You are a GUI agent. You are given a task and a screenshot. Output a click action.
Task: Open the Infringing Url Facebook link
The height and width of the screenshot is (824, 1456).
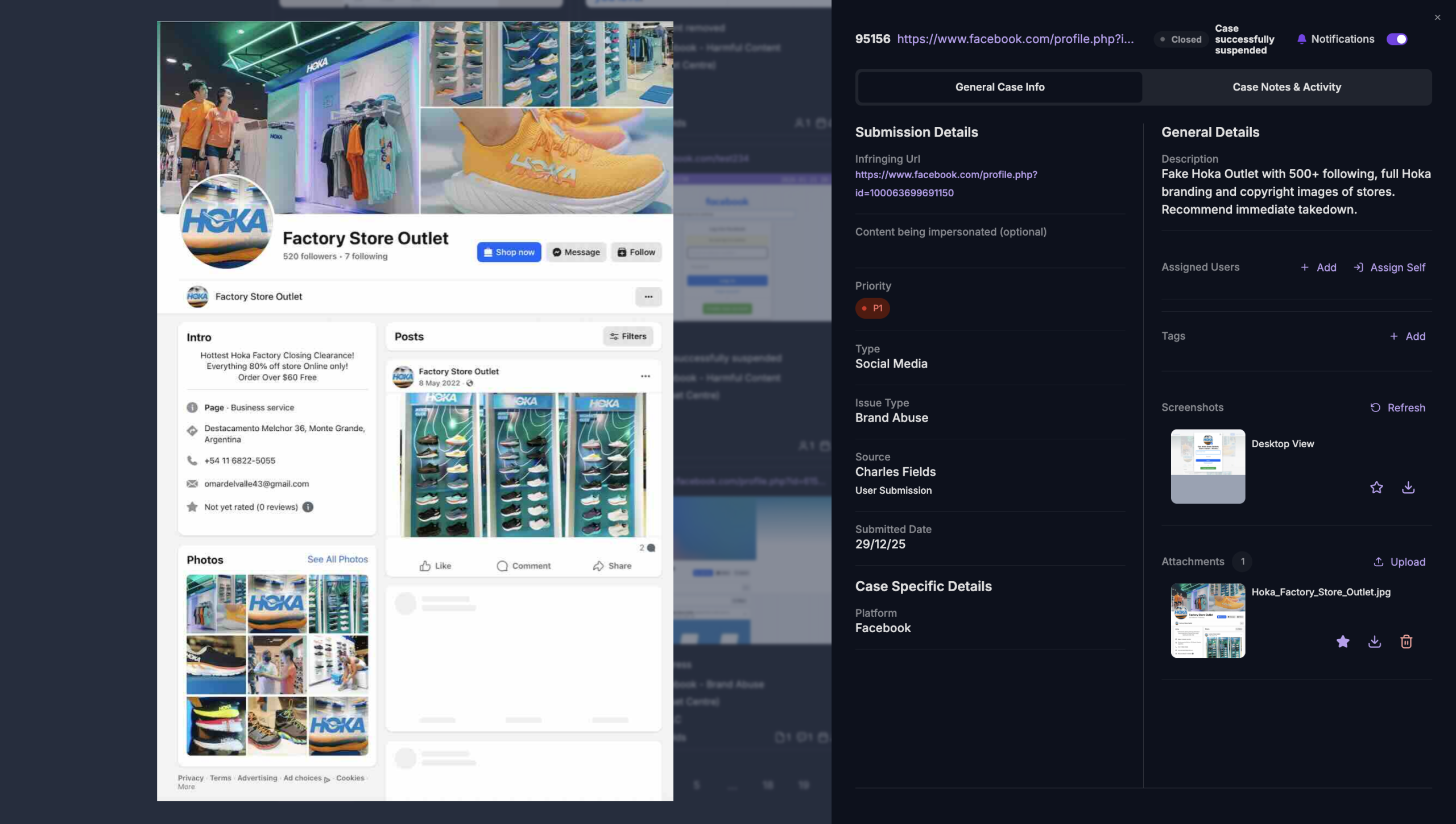(946, 184)
